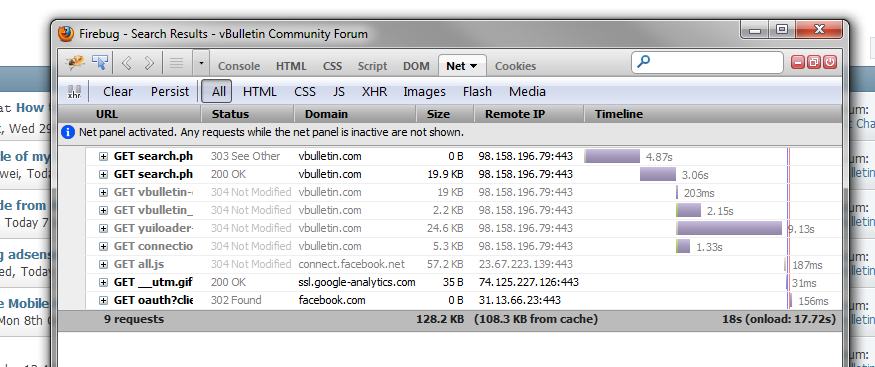Click the Clear button

118,91
